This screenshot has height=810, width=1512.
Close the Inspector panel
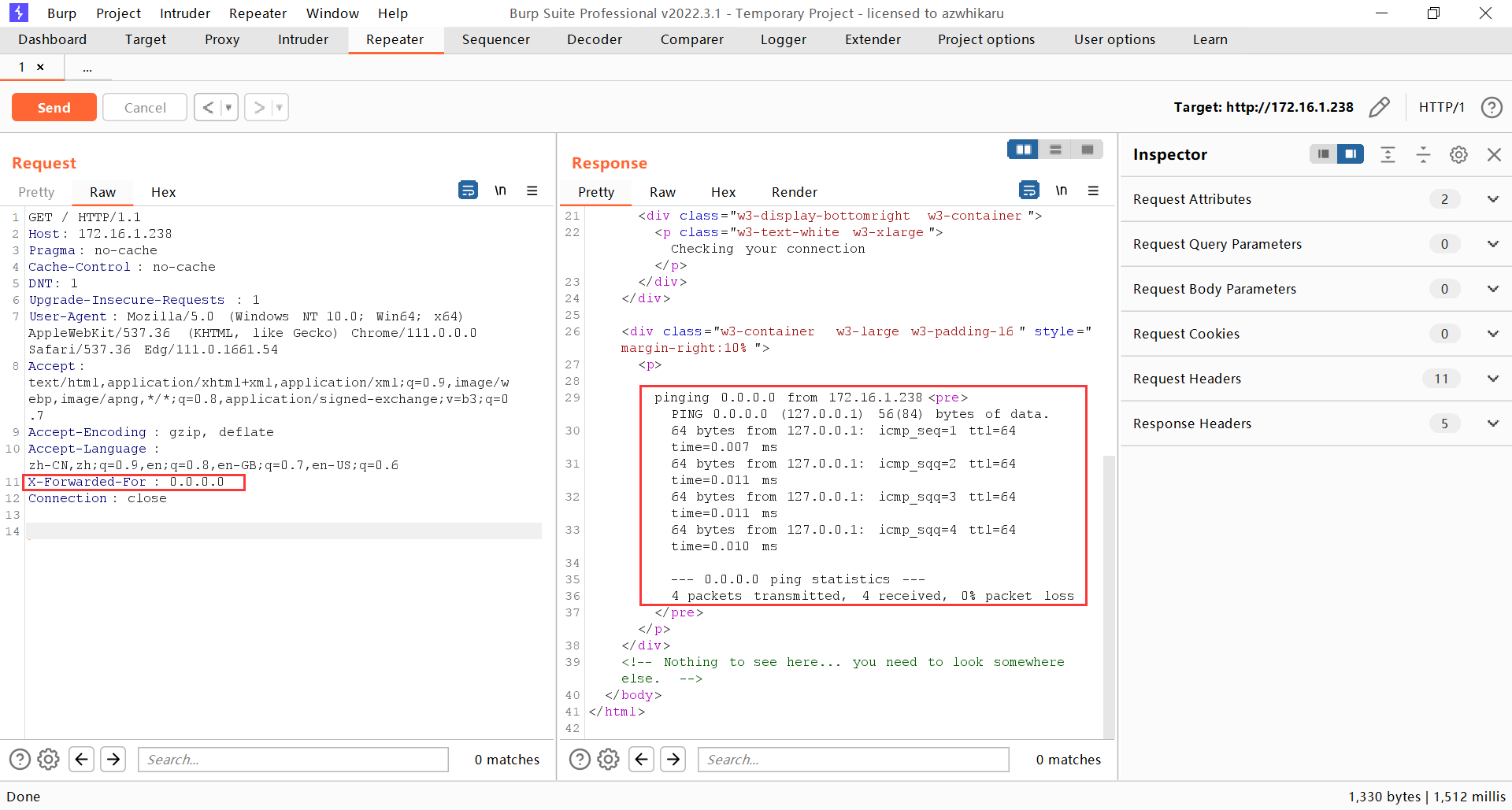[1494, 154]
